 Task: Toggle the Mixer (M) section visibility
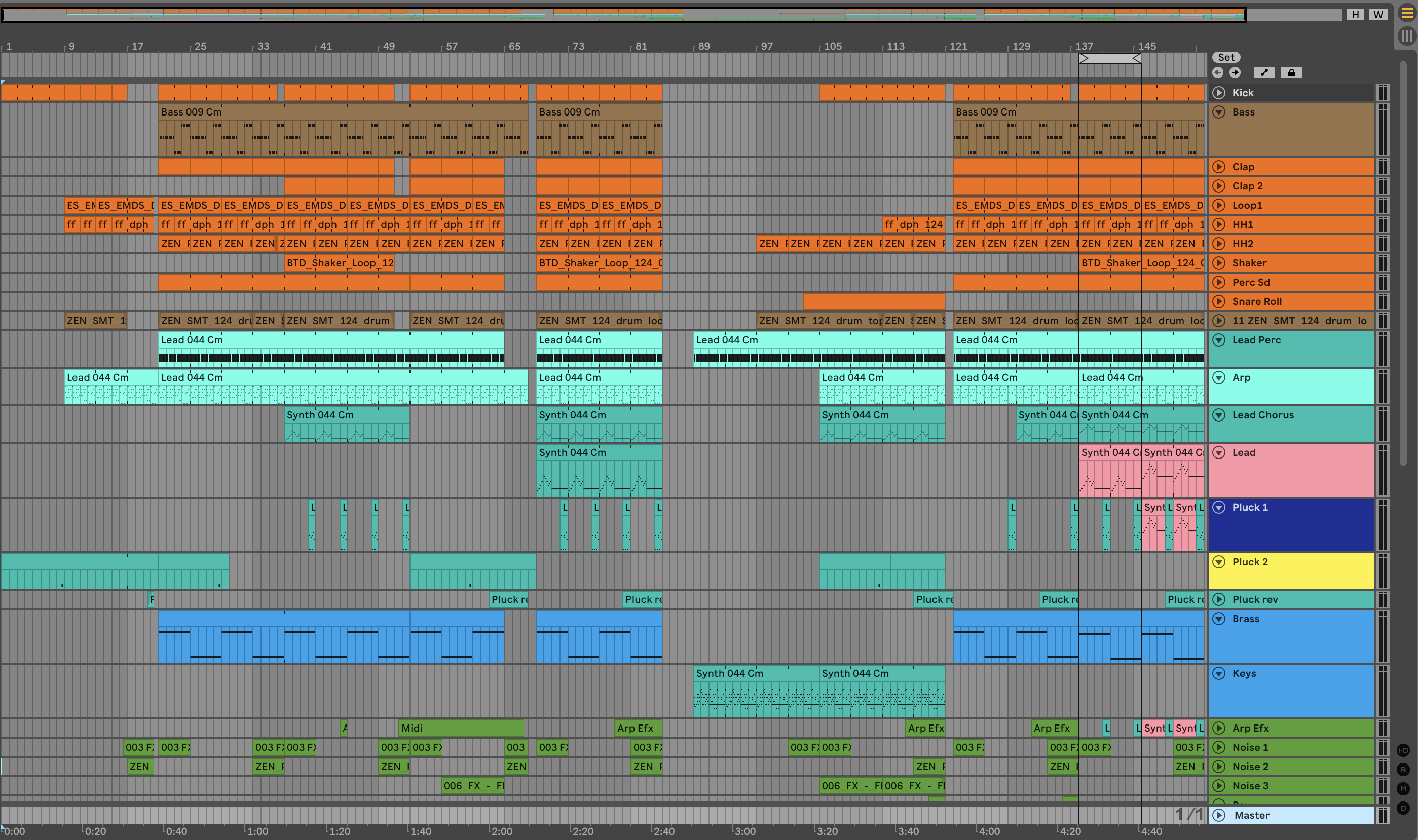(x=1403, y=788)
